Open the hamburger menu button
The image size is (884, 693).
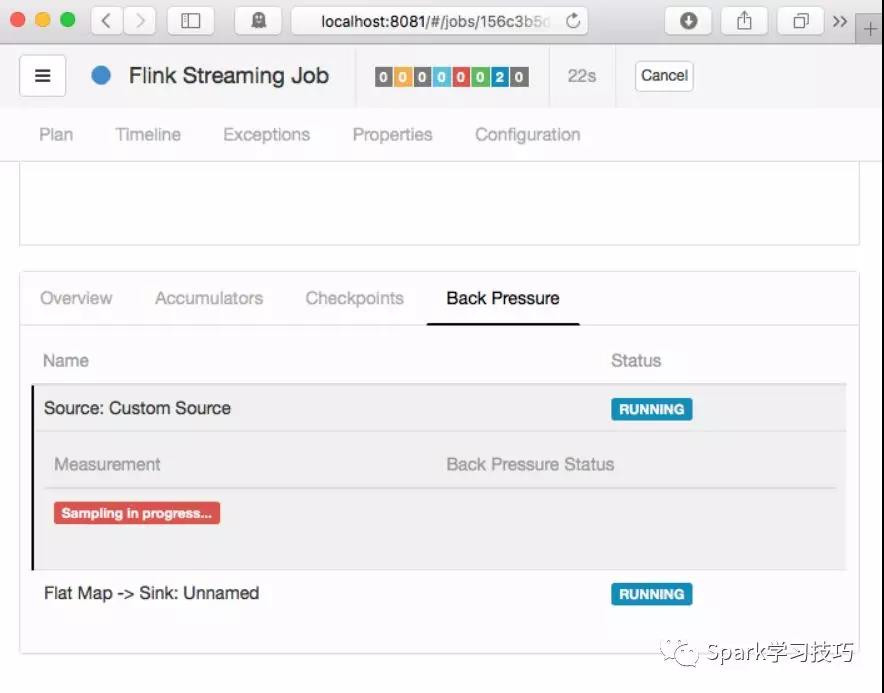click(x=42, y=76)
